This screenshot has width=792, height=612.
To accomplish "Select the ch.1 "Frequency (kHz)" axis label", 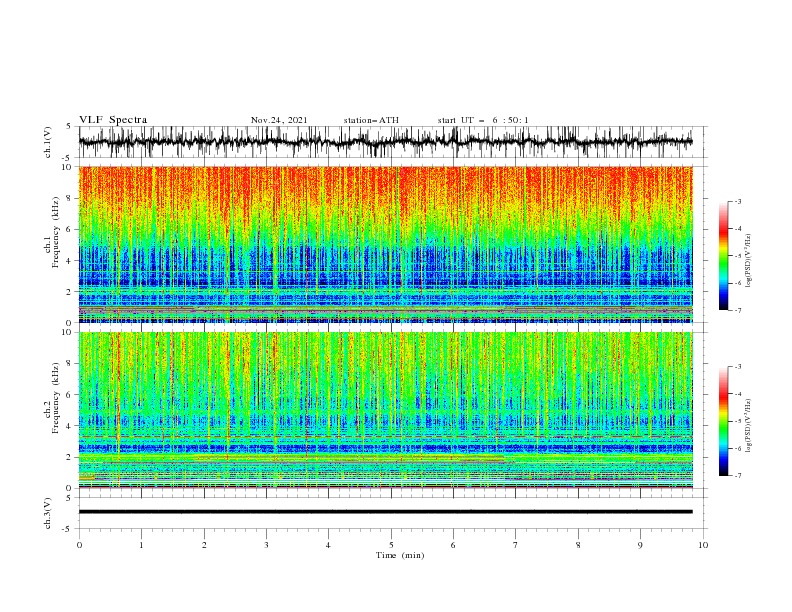I will 56,232.
